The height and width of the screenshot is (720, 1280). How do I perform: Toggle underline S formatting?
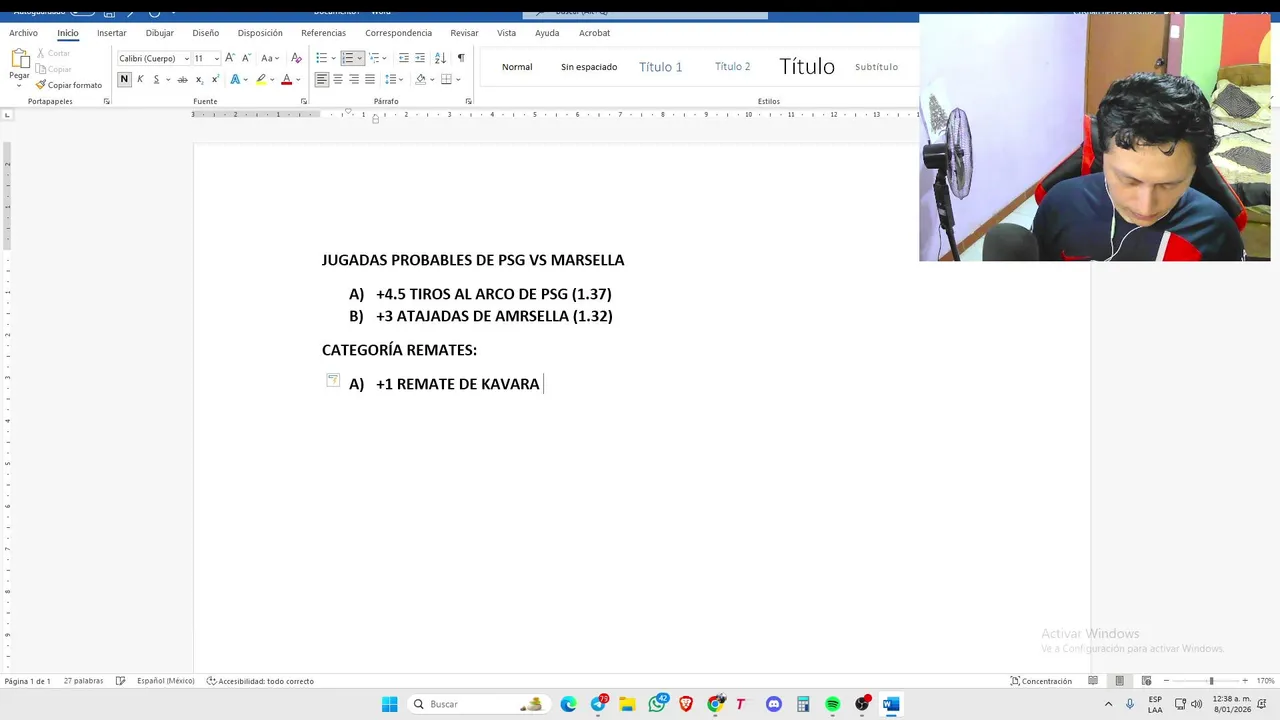156,79
